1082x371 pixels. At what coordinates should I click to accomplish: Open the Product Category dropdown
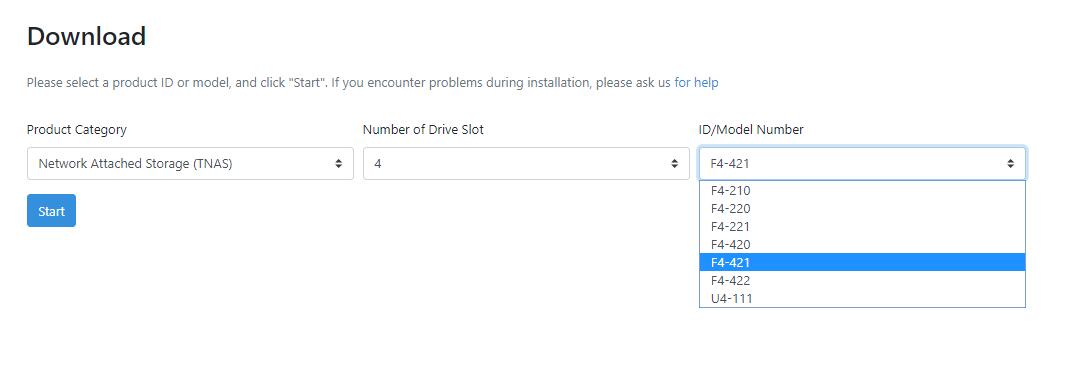[x=190, y=163]
